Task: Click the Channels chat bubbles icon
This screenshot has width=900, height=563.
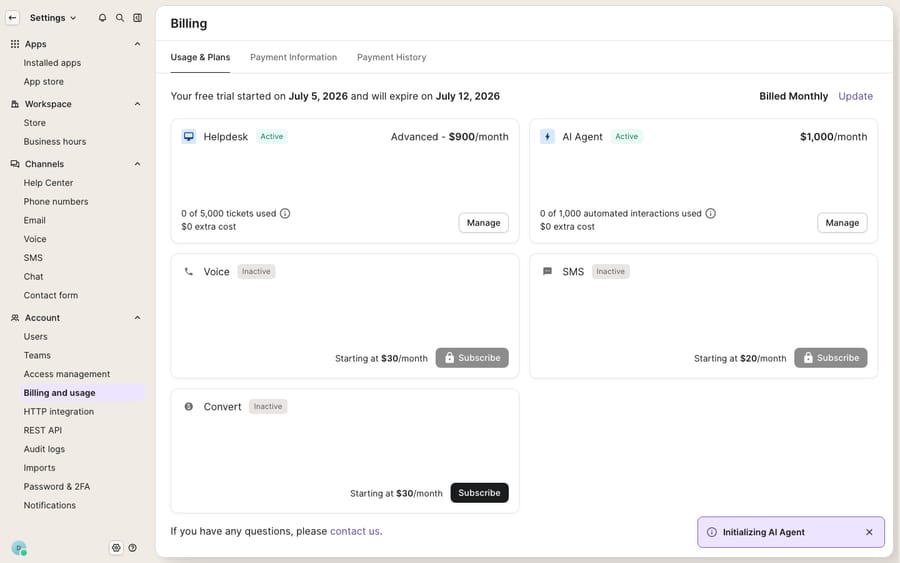Action: pyautogui.click(x=15, y=164)
